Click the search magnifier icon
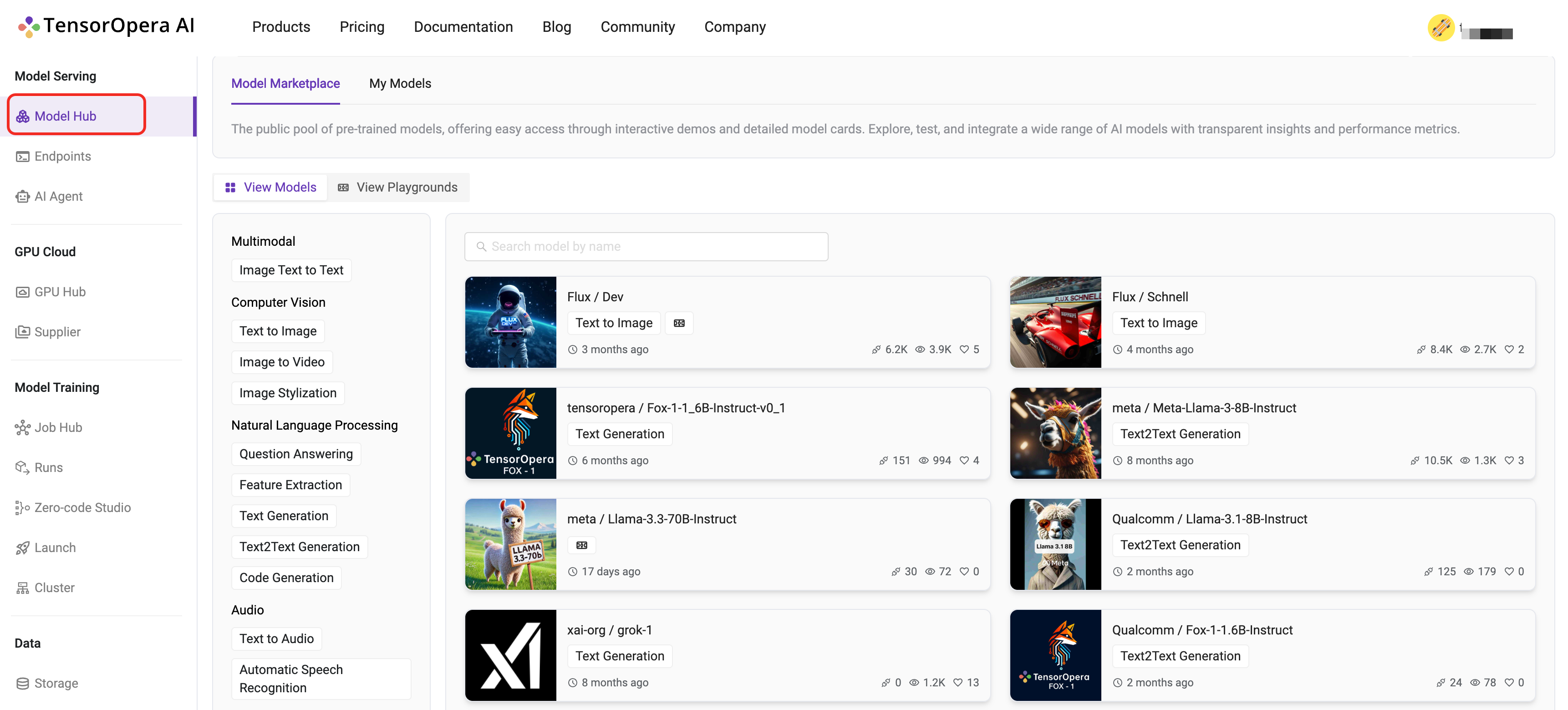Screen dimensions: 1568x710 point(481,246)
